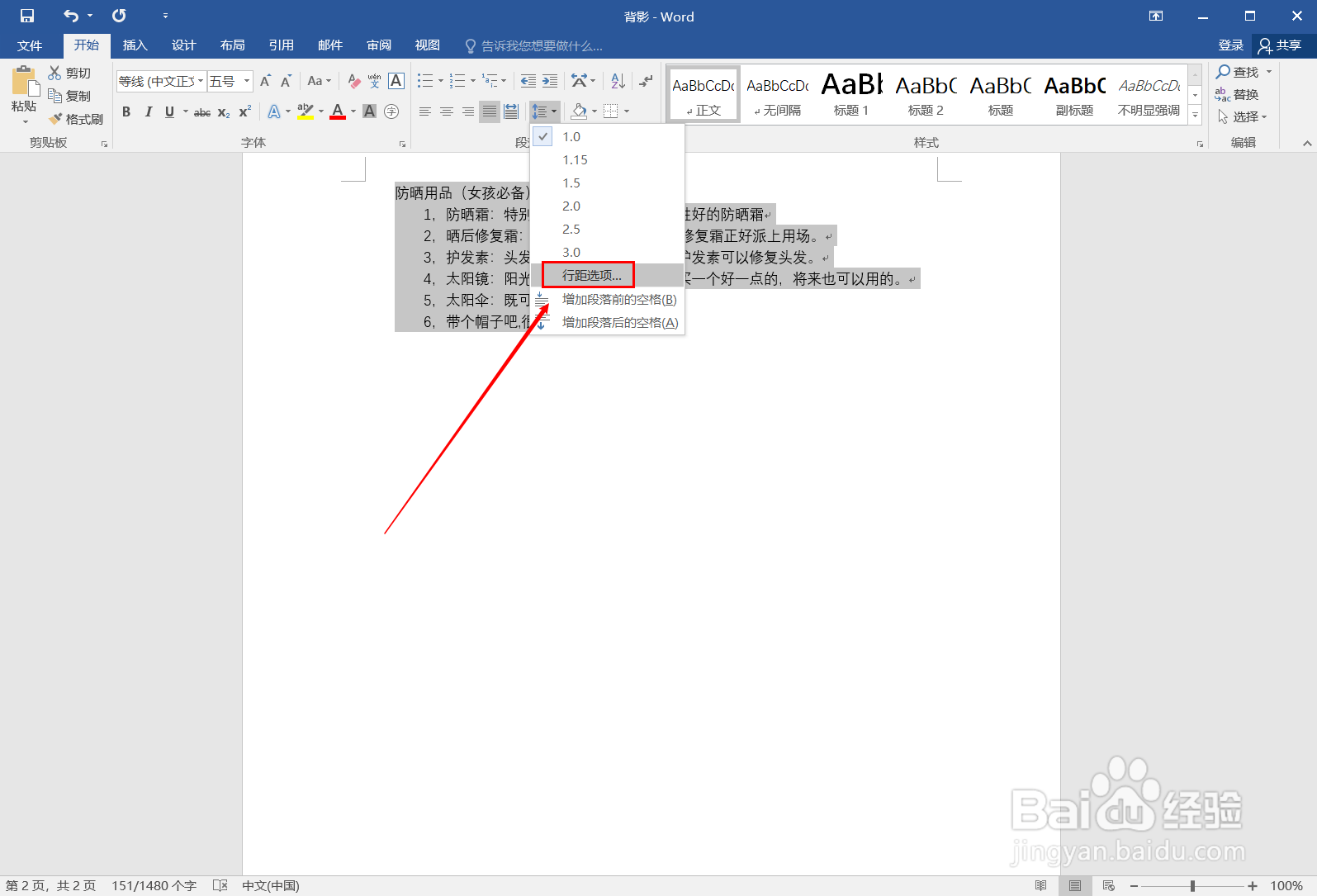This screenshot has width=1317, height=896.
Task: Switch to read mode view in status bar
Action: 1041,885
